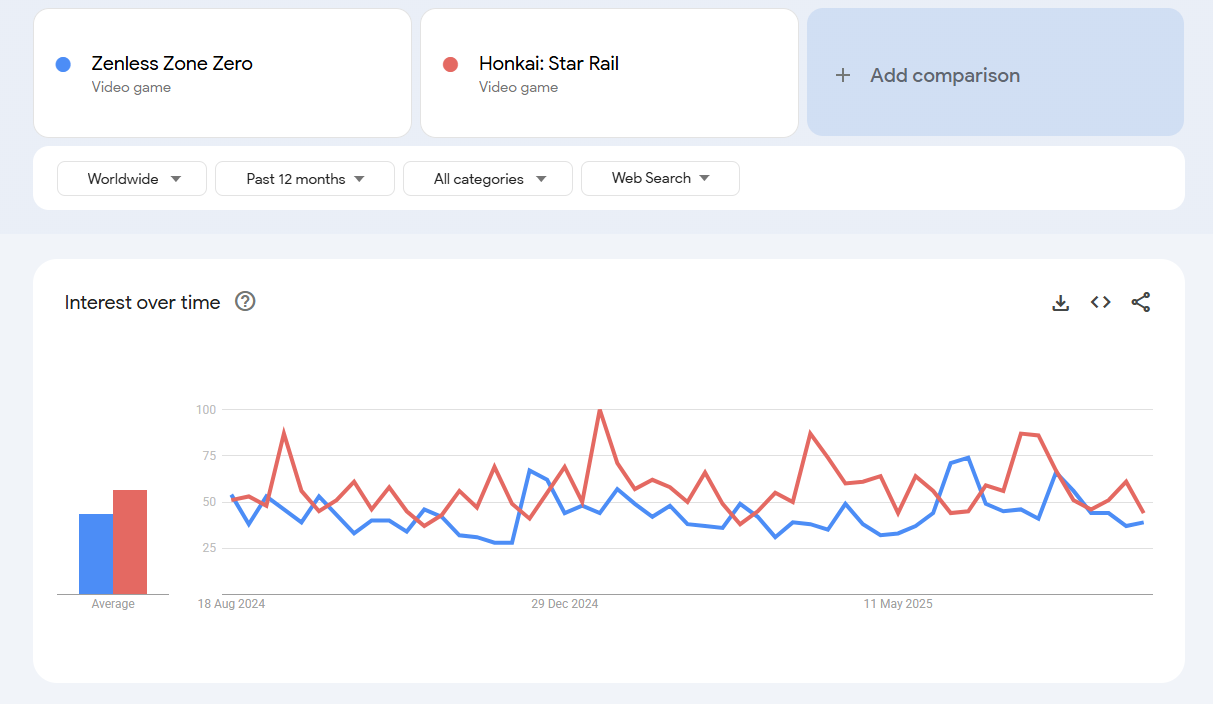
Task: Open the embed code icon
Action: [1101, 302]
